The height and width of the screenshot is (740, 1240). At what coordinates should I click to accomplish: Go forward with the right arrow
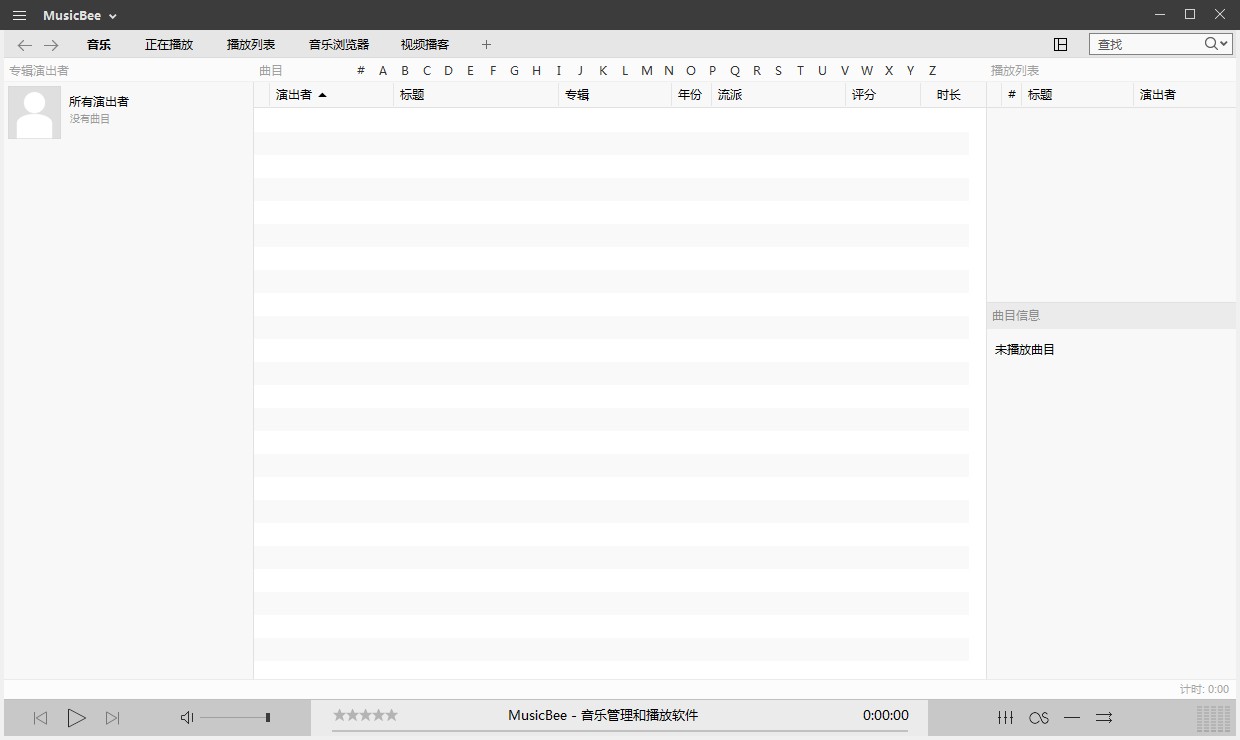[51, 45]
